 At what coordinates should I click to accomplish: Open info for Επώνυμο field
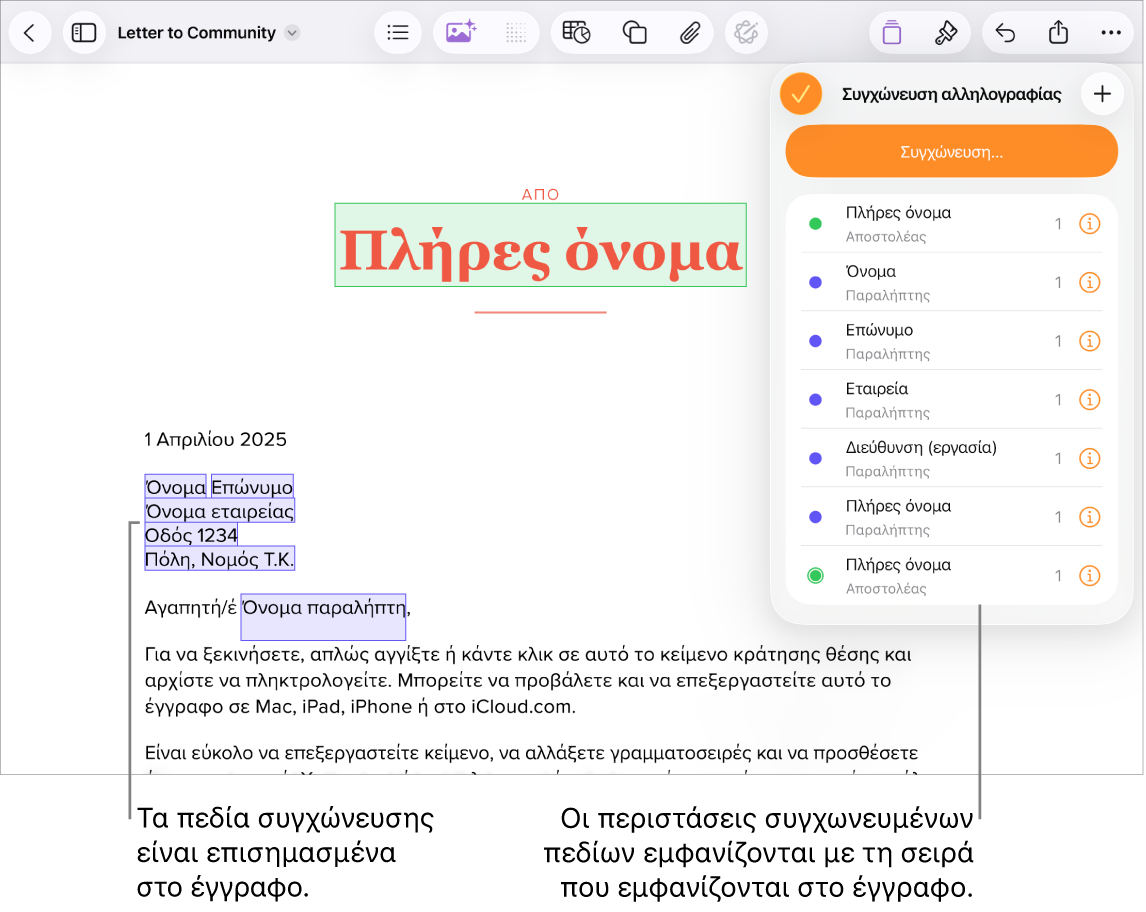tap(1089, 341)
